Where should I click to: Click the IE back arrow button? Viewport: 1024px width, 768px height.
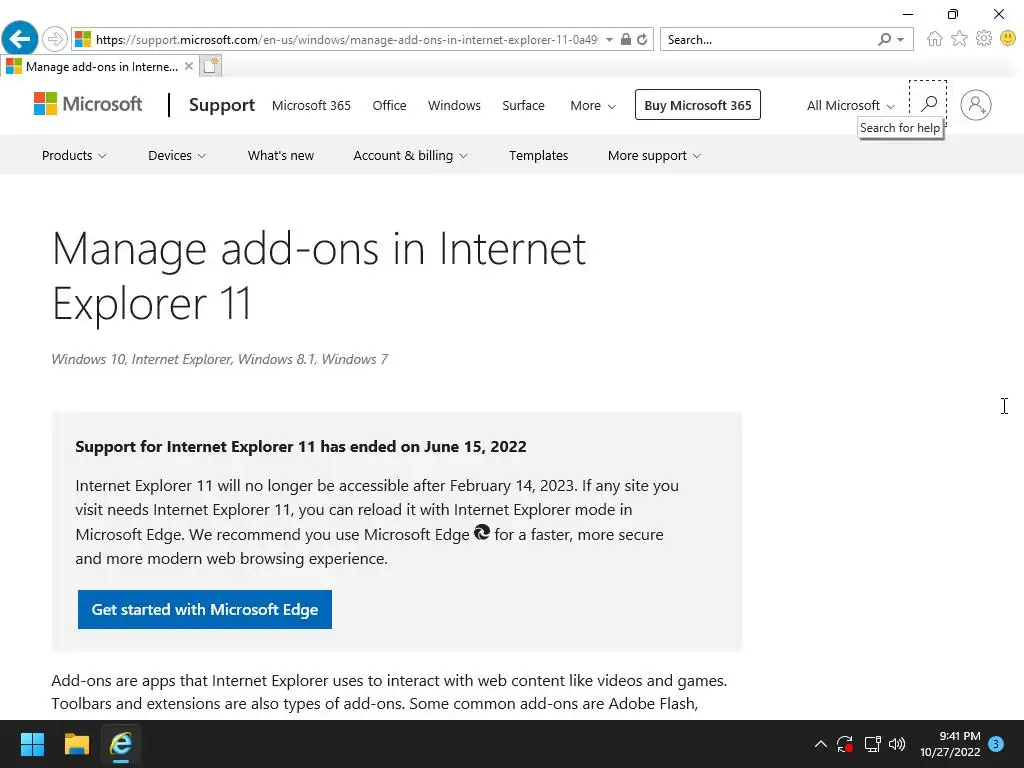point(20,39)
